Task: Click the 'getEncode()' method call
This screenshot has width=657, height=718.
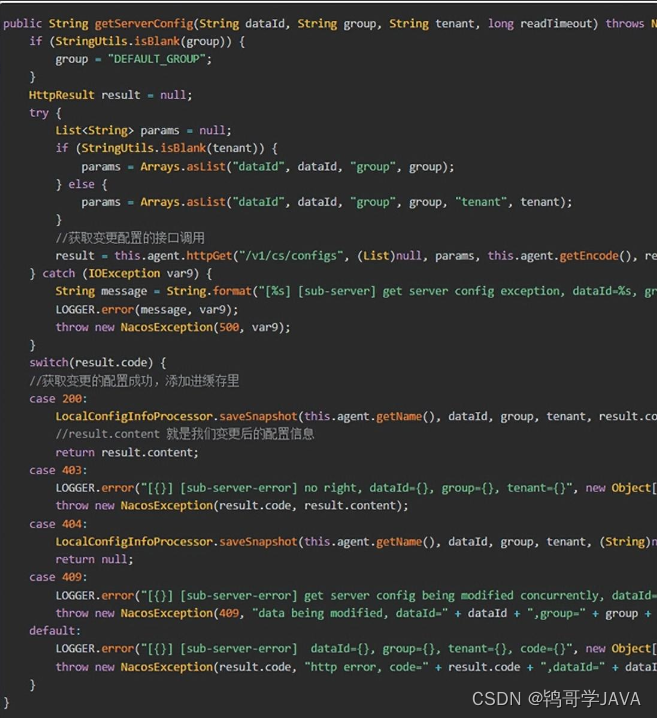Action: coord(595,256)
